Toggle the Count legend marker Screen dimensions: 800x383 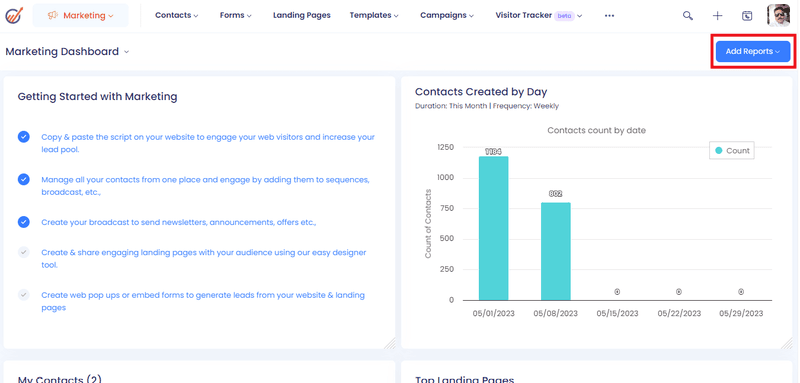coord(718,150)
